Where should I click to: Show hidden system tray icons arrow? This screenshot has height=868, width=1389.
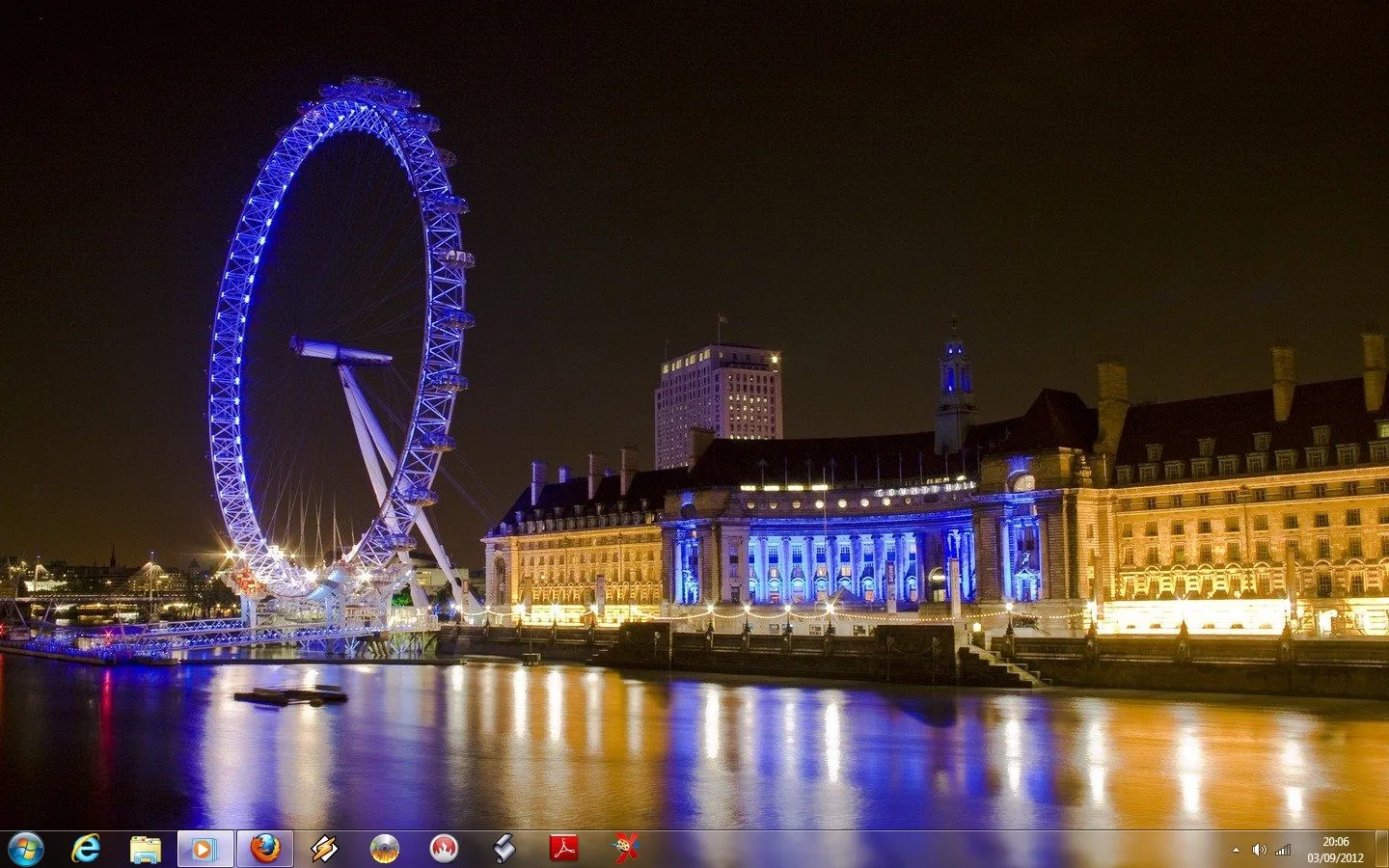click(x=1237, y=850)
